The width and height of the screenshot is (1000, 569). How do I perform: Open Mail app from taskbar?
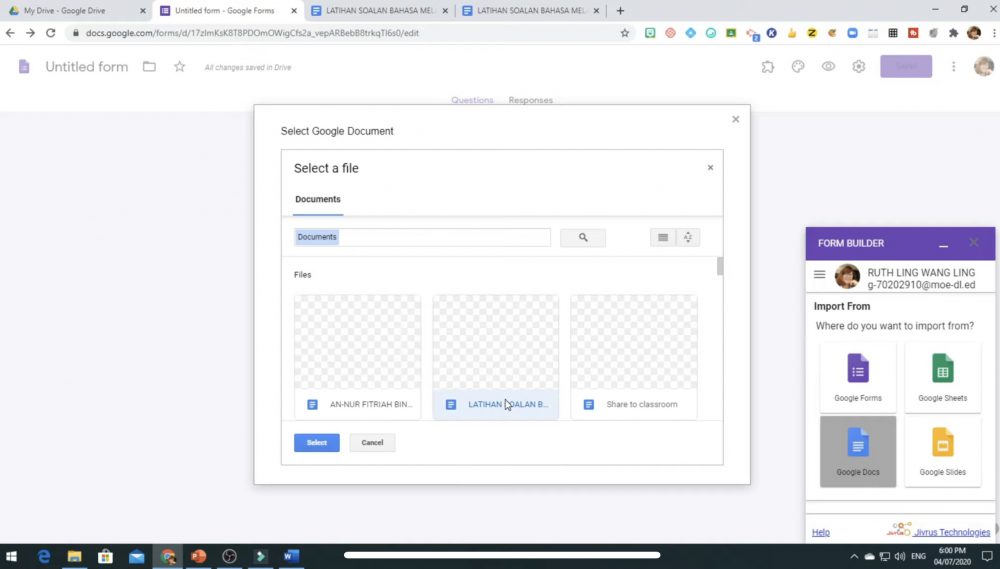pyautogui.click(x=136, y=557)
